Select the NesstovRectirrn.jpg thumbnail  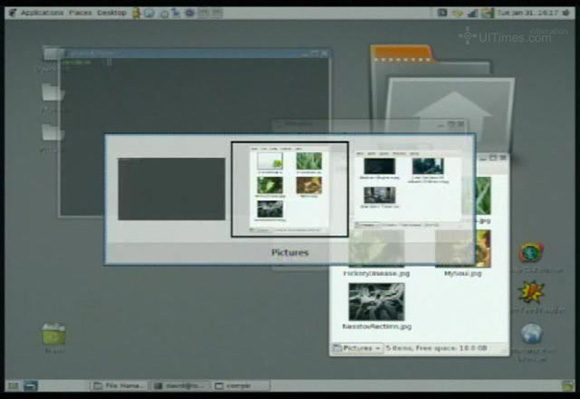[x=377, y=302]
